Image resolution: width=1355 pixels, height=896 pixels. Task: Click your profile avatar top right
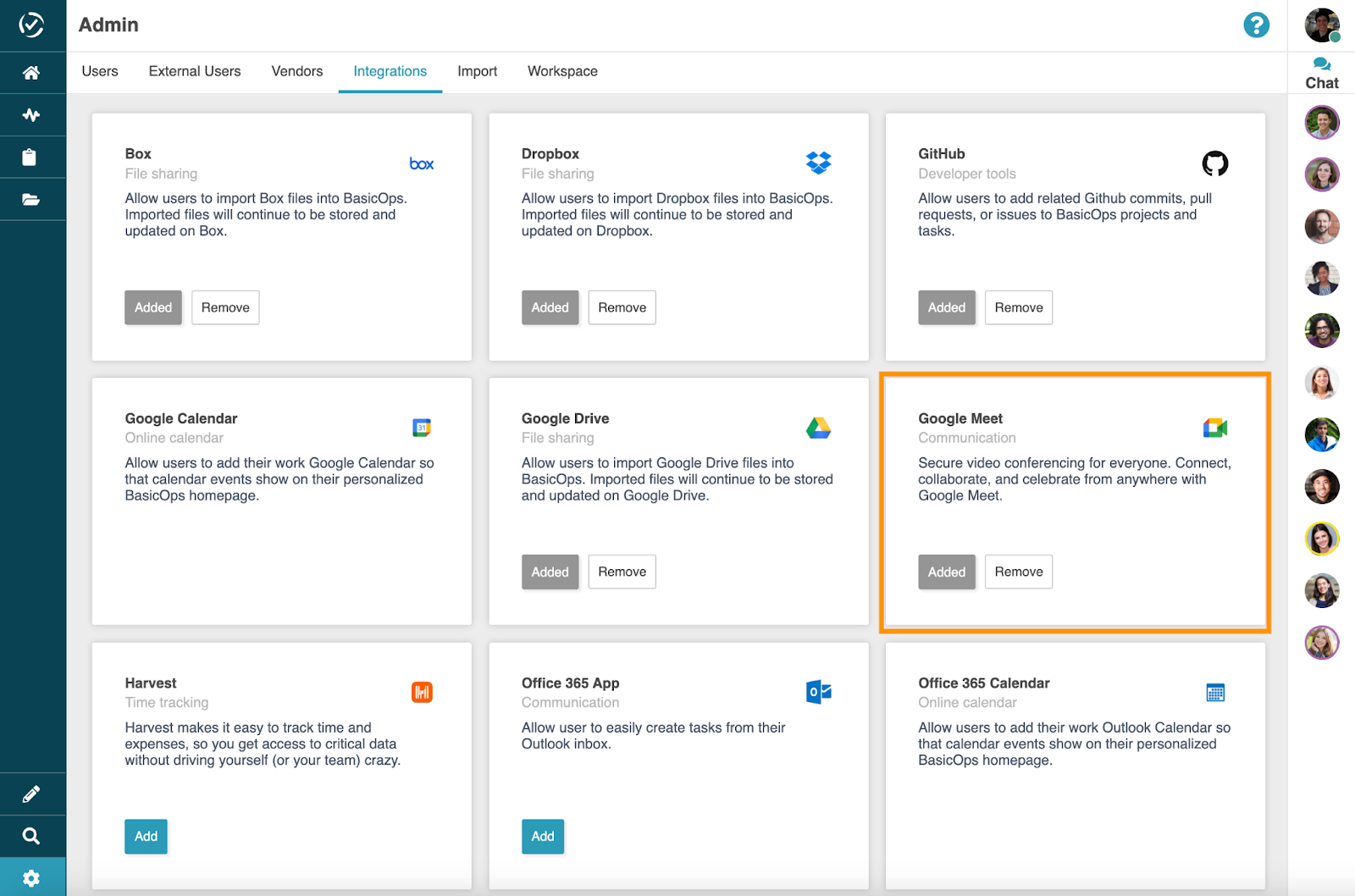click(1321, 25)
